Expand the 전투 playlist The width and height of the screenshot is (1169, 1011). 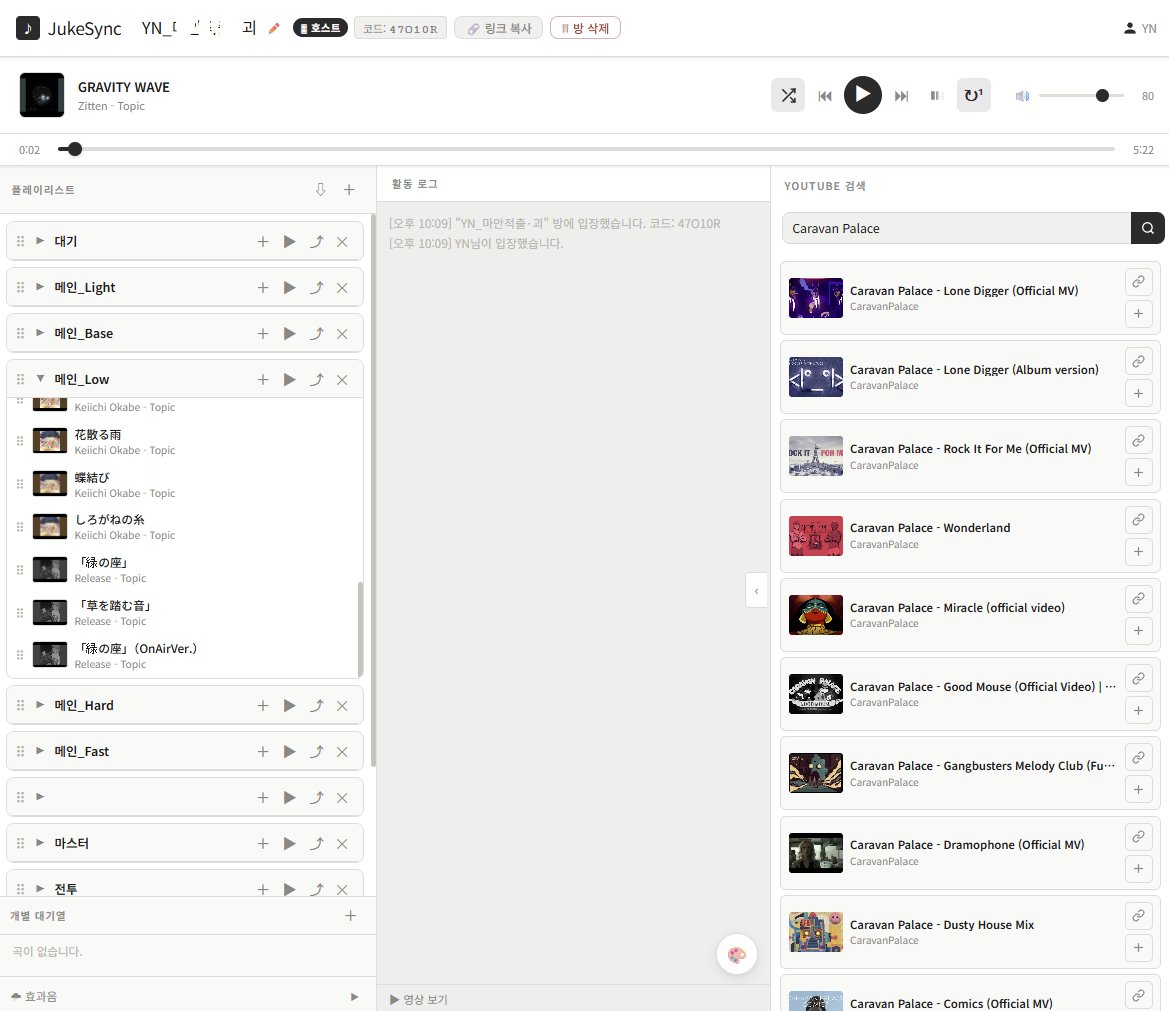pyautogui.click(x=40, y=889)
